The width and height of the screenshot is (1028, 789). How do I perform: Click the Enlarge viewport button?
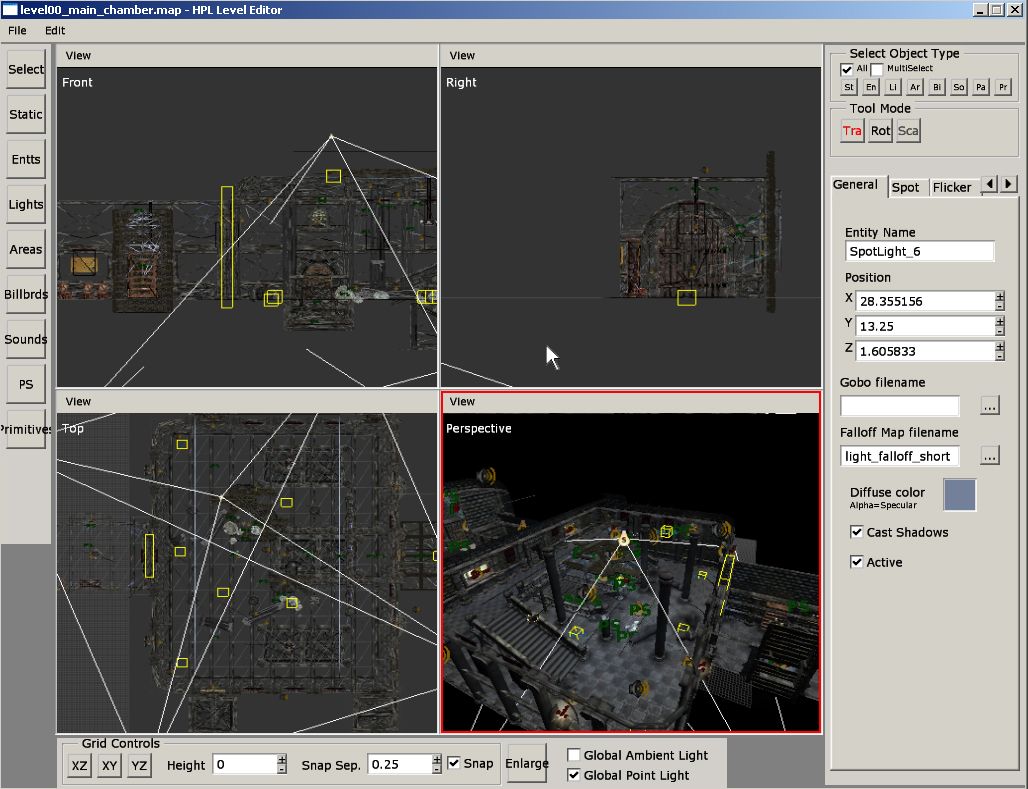coord(527,764)
